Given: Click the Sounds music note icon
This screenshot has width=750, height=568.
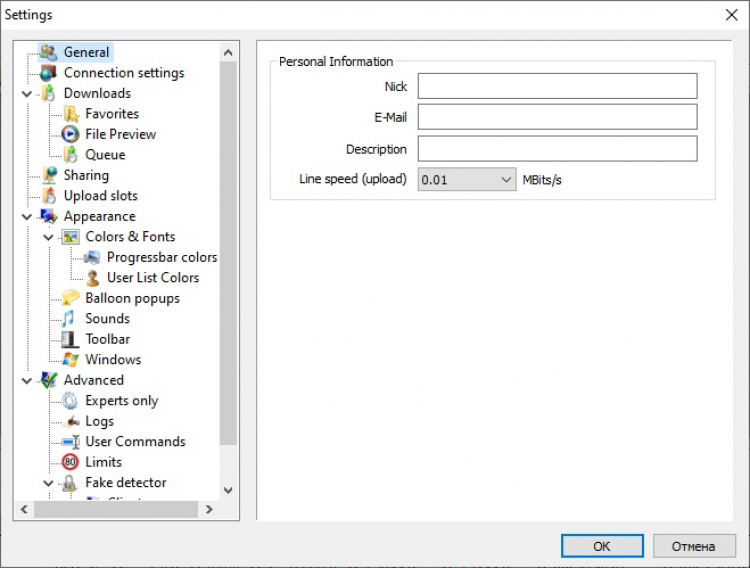Looking at the screenshot, I should [68, 319].
